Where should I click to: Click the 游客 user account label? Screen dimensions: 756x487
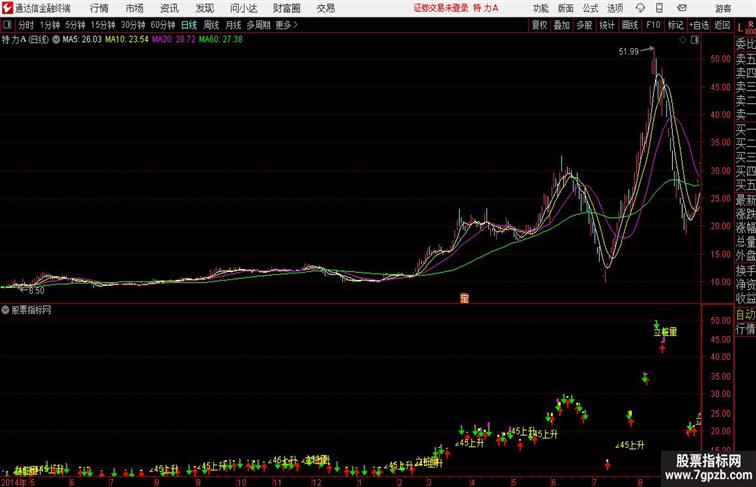tap(723, 8)
